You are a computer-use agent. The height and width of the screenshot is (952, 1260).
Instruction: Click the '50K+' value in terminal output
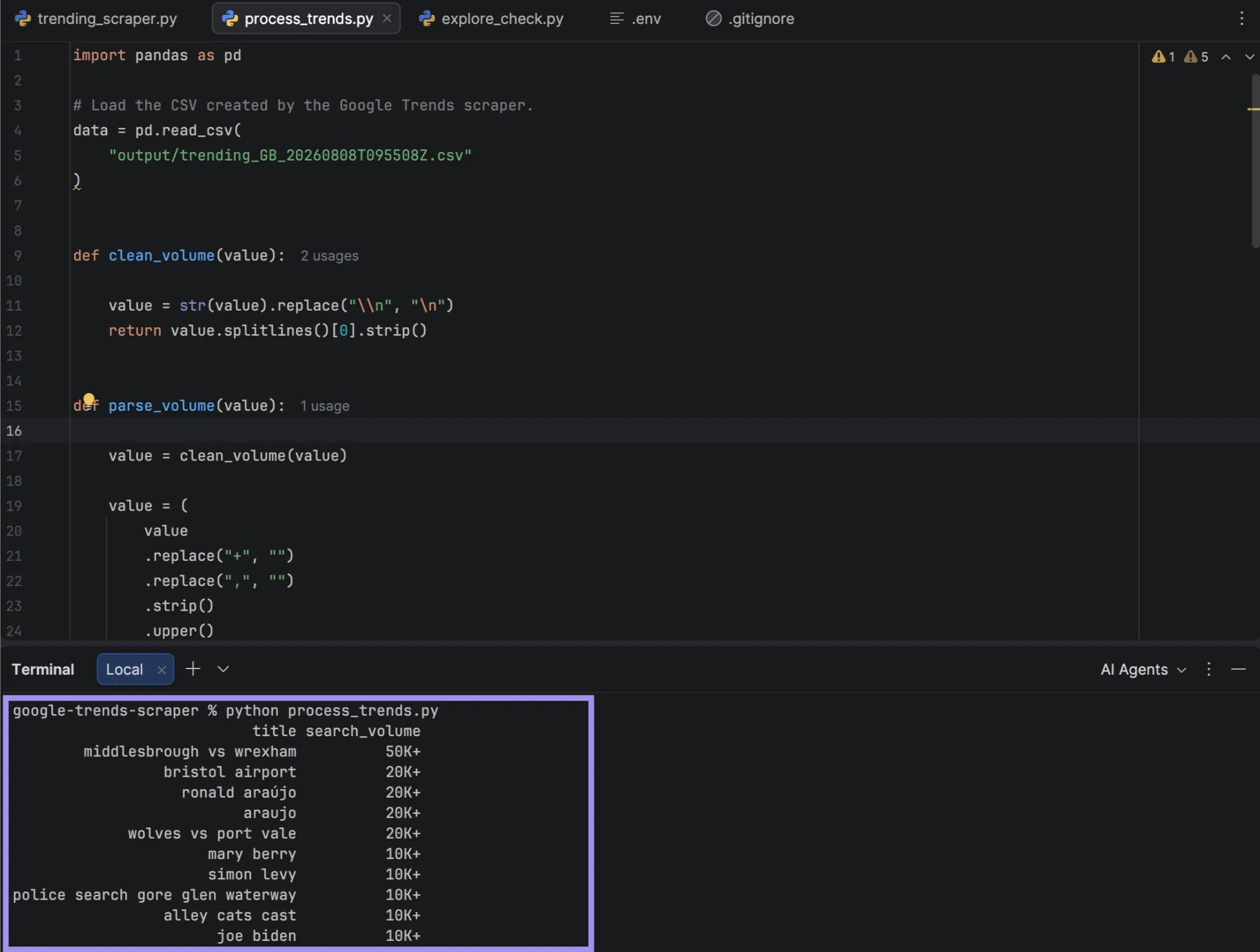(403, 752)
